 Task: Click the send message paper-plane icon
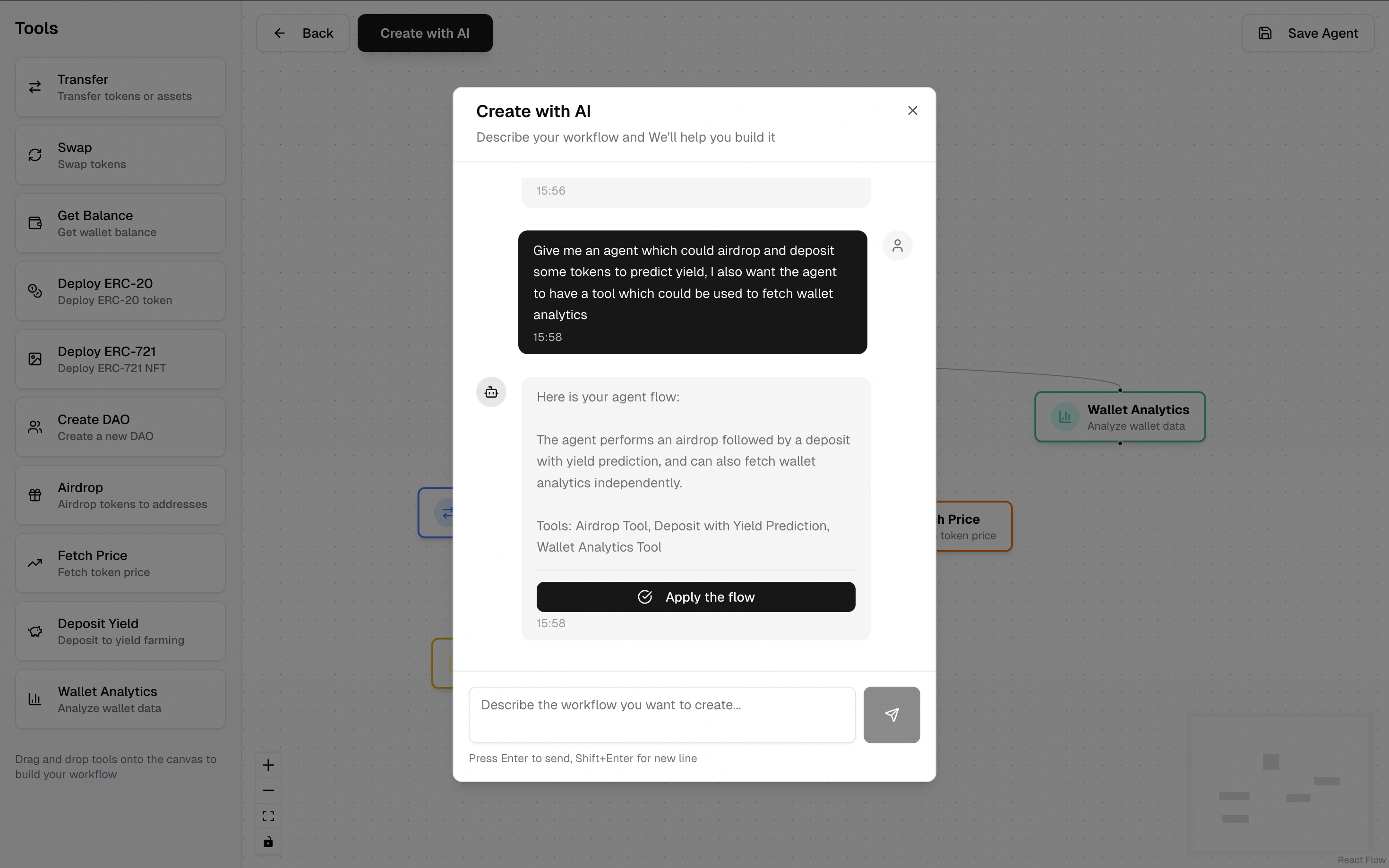(891, 715)
